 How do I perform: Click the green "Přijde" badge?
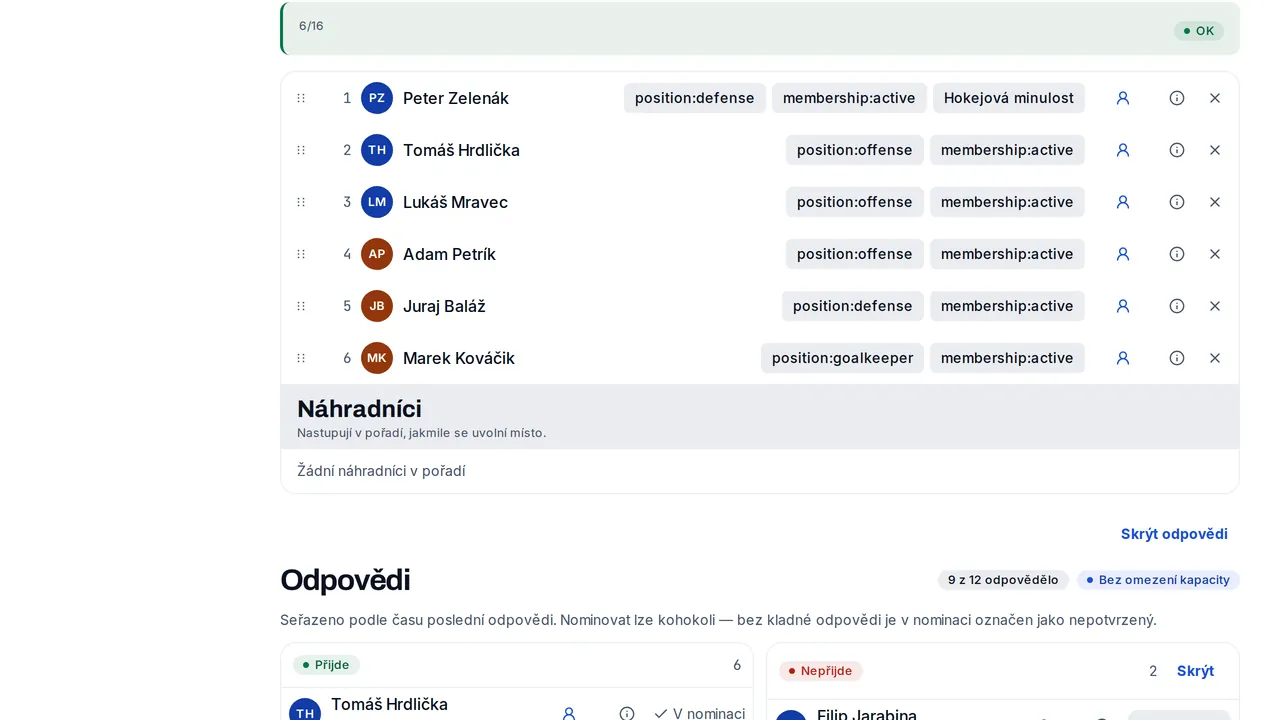tap(326, 665)
